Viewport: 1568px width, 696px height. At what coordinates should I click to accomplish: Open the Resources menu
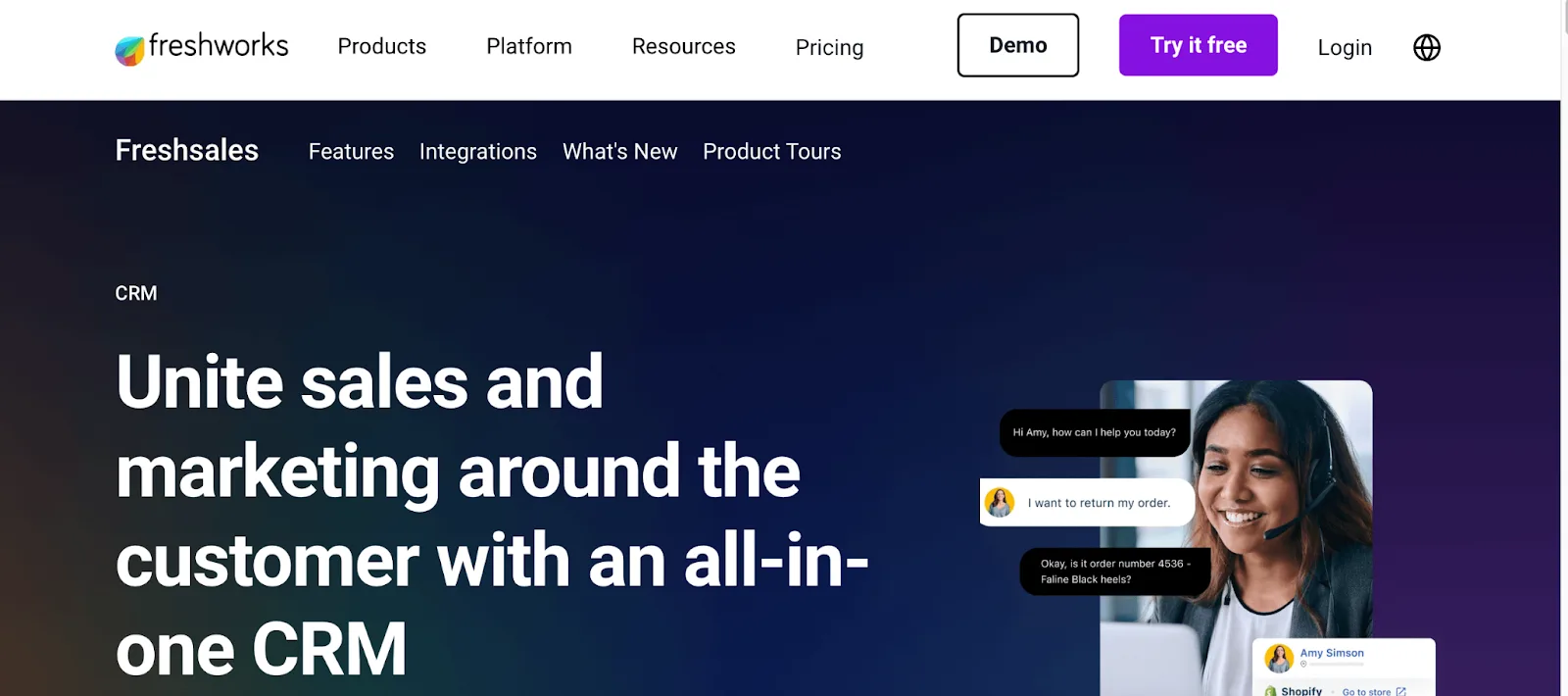point(683,46)
